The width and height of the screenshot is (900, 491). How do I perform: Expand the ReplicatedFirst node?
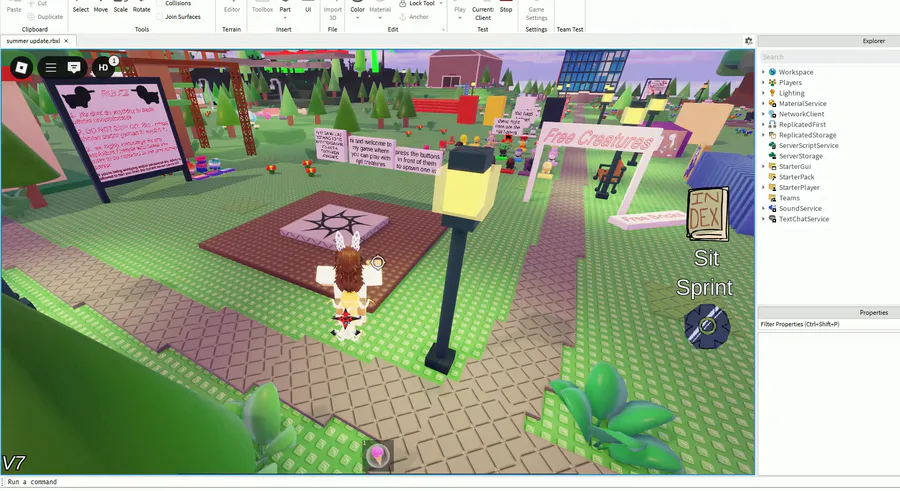(763, 124)
